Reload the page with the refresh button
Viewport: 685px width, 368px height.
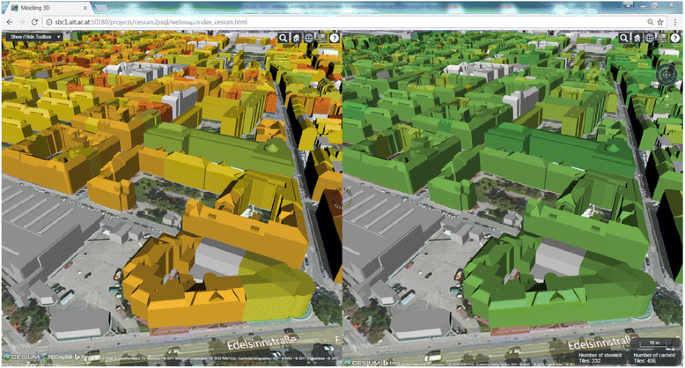tap(35, 22)
